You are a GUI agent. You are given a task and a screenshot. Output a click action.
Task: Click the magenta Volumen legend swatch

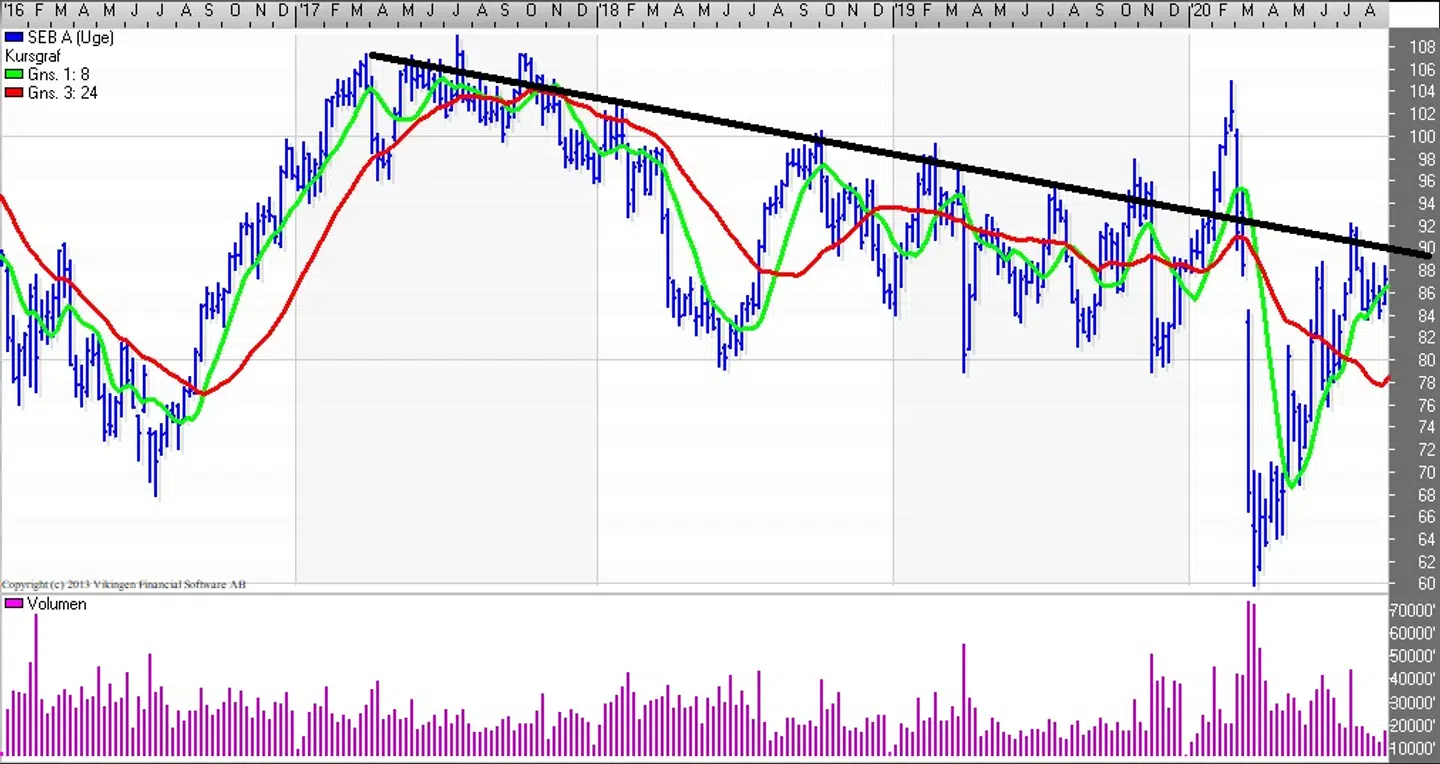click(13, 604)
